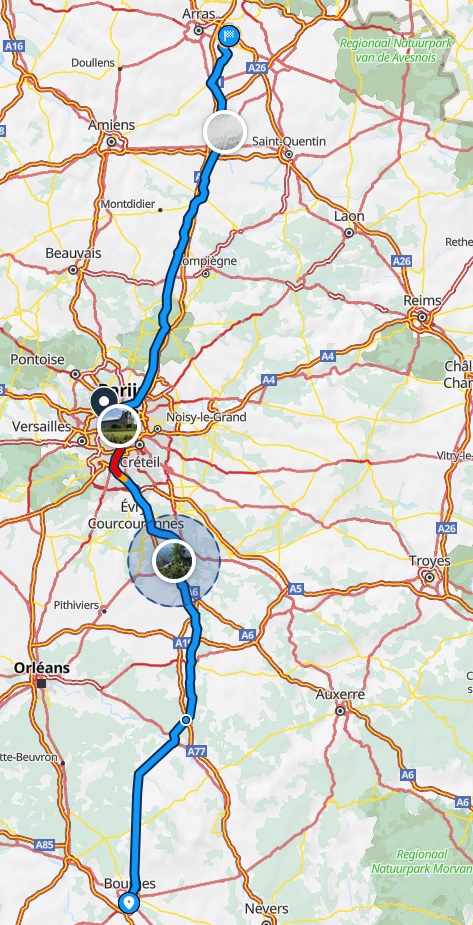The image size is (473, 925).
Task: Select the Laon city marker
Action: pyautogui.click(x=349, y=233)
